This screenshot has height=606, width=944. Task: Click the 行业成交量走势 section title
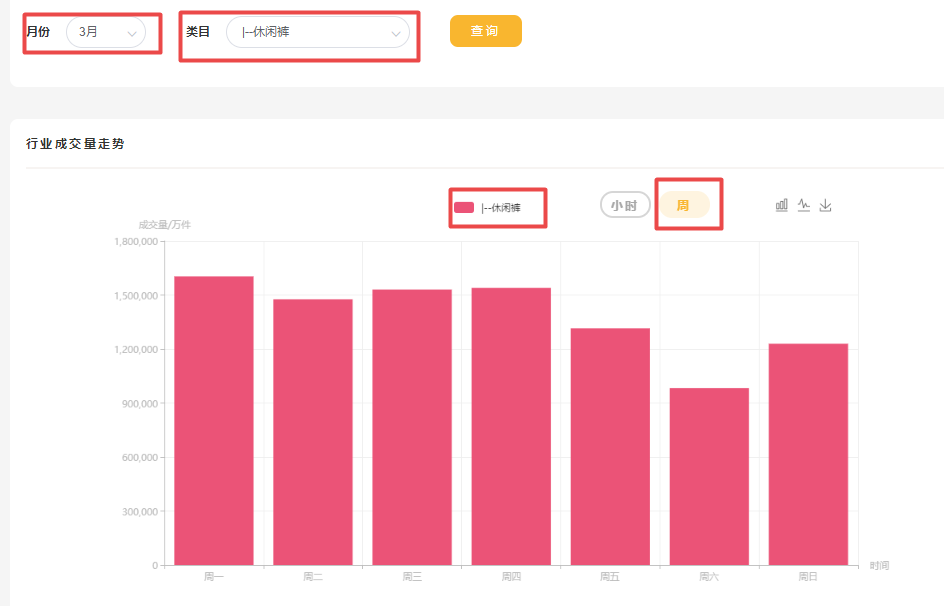click(76, 144)
